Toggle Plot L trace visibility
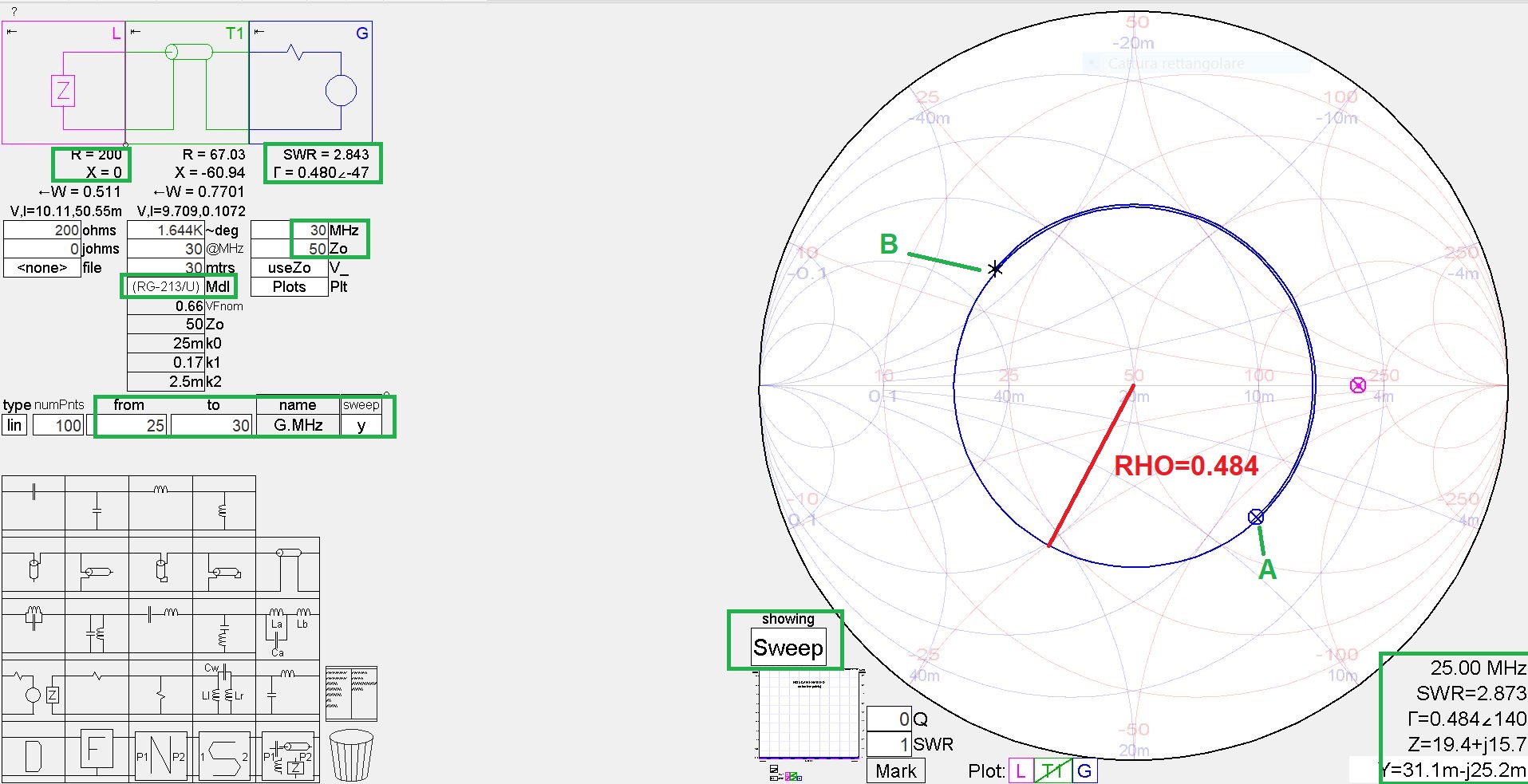 1020,771
